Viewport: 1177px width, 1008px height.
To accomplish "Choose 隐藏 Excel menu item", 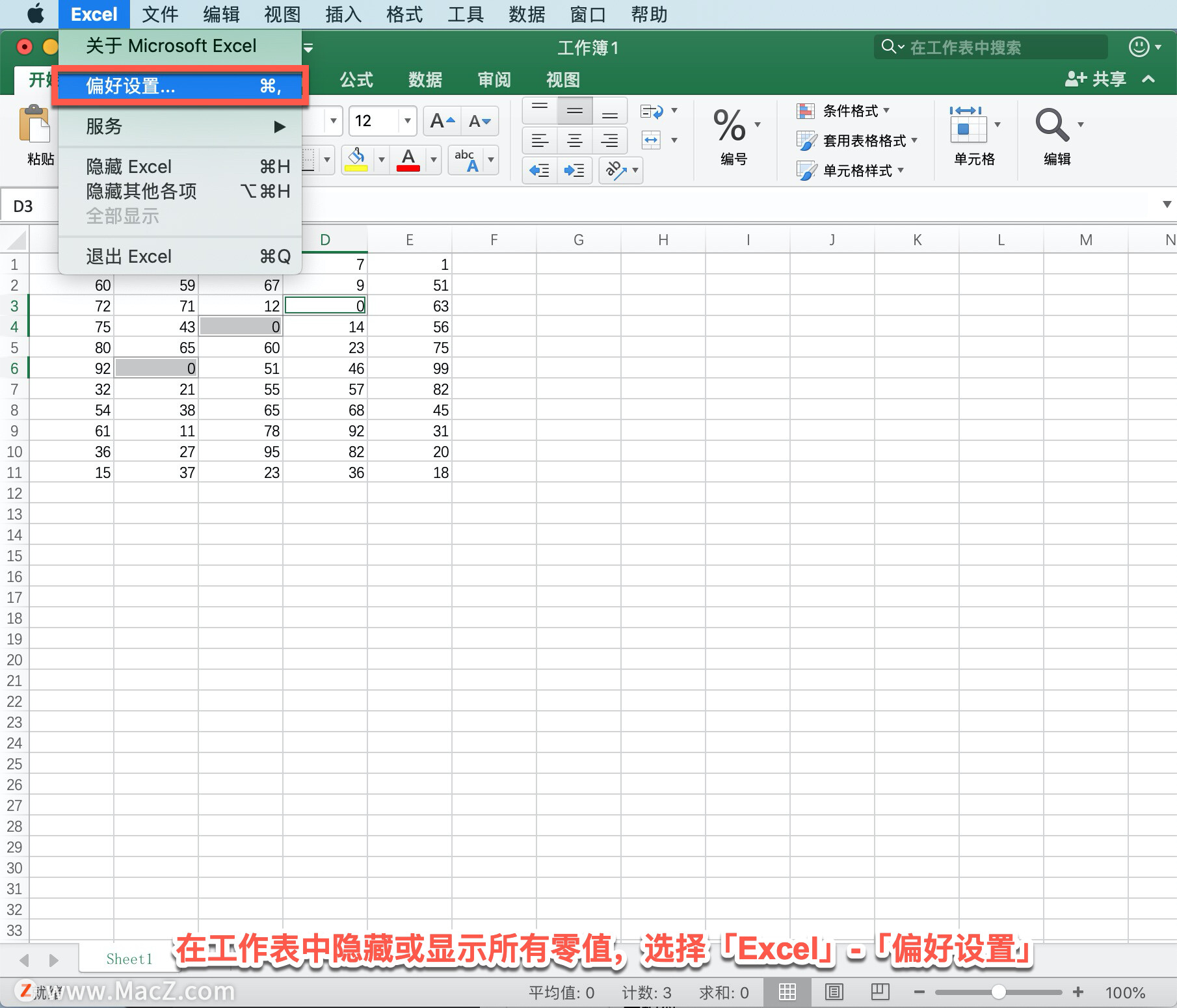I will coord(180,166).
